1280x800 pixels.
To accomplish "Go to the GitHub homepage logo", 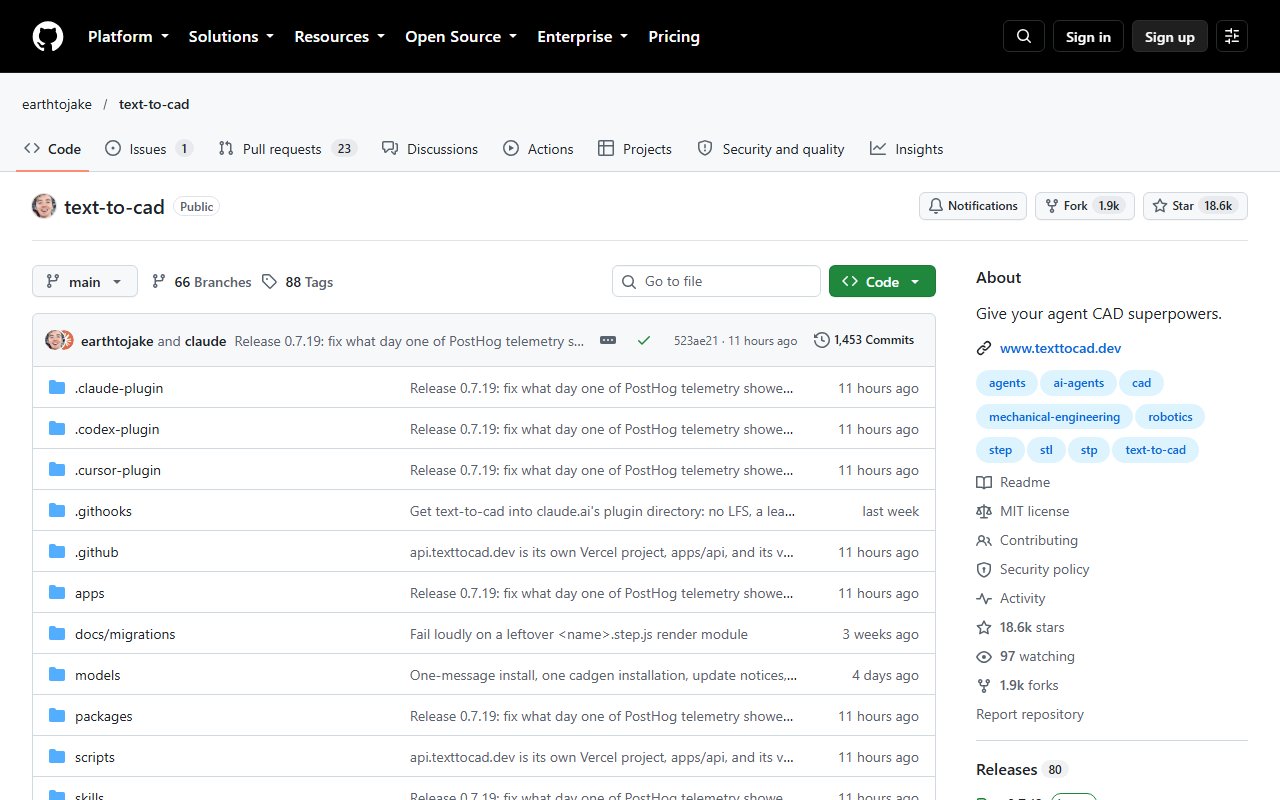I will 48,37.
